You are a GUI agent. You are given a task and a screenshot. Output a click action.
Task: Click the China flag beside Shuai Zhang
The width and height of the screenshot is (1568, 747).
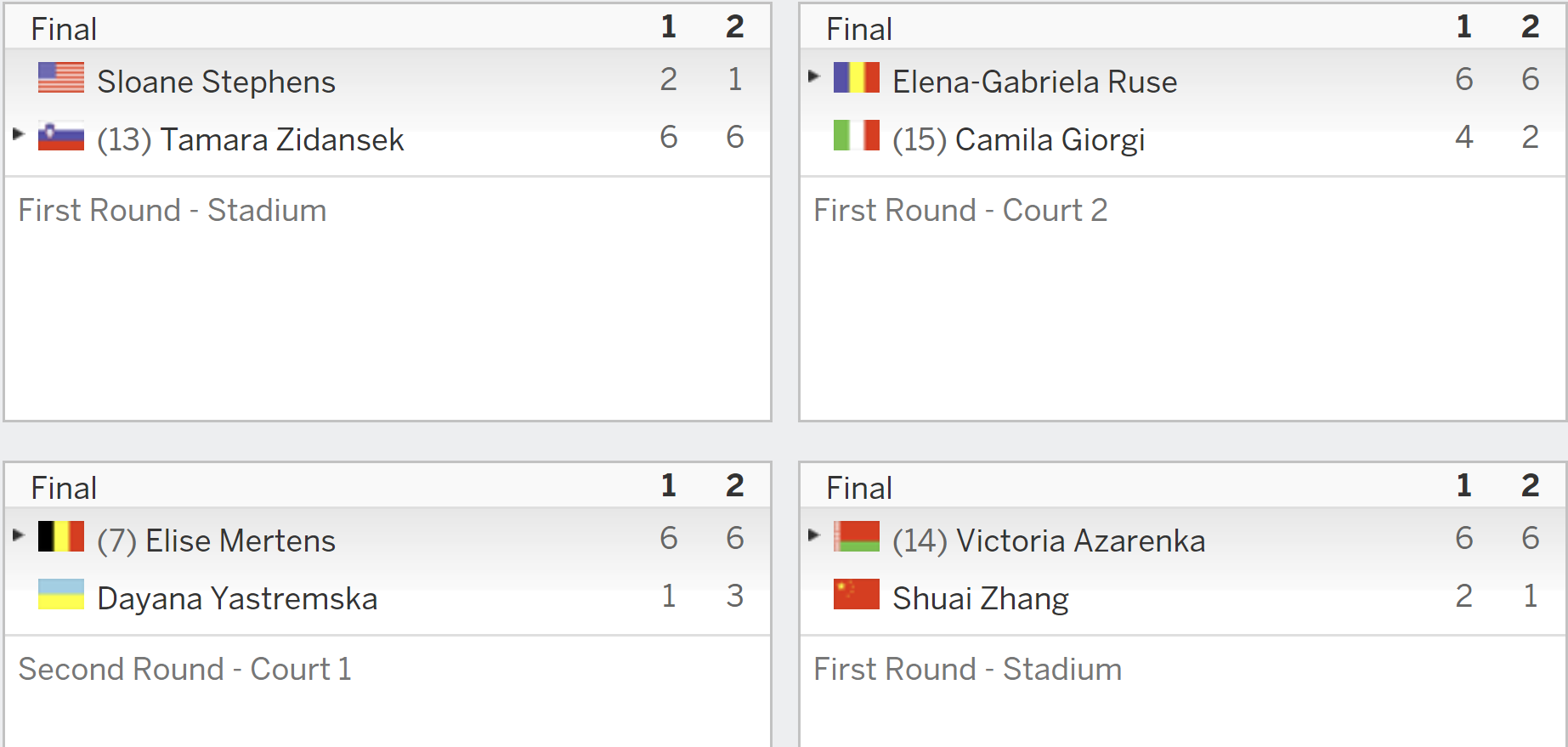click(x=857, y=594)
